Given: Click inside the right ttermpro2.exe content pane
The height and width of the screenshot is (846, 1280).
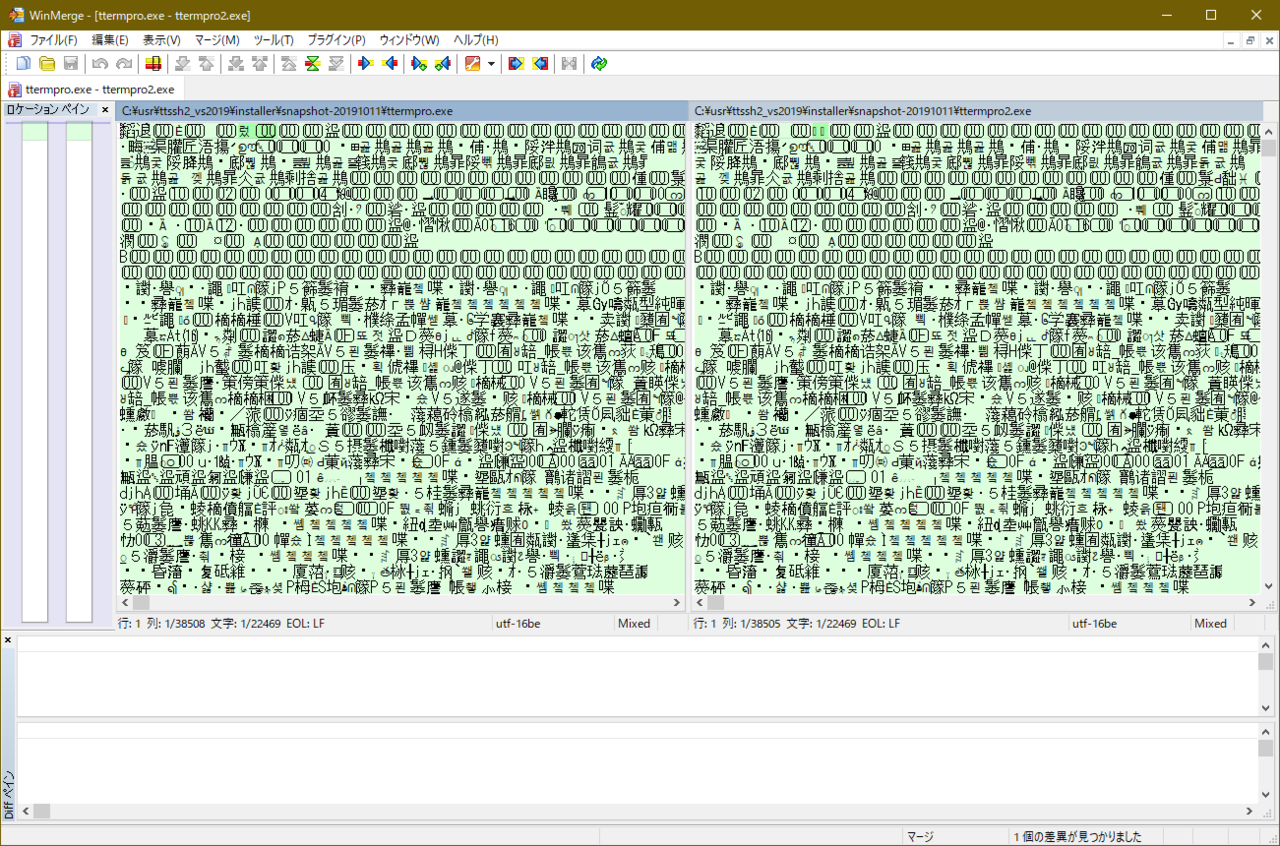Looking at the screenshot, I should click(x=977, y=358).
